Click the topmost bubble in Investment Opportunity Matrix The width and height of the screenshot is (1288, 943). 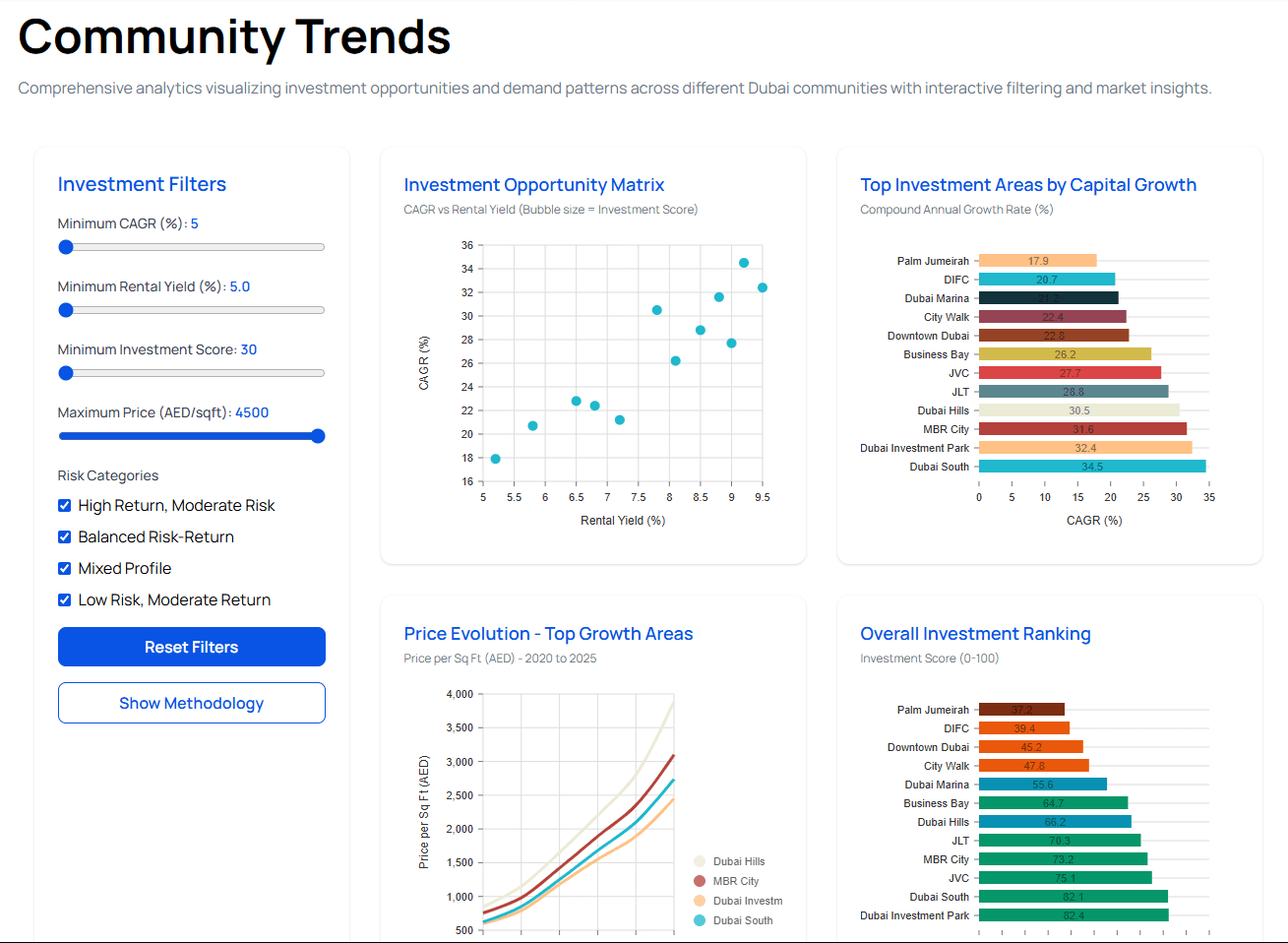pos(743,263)
